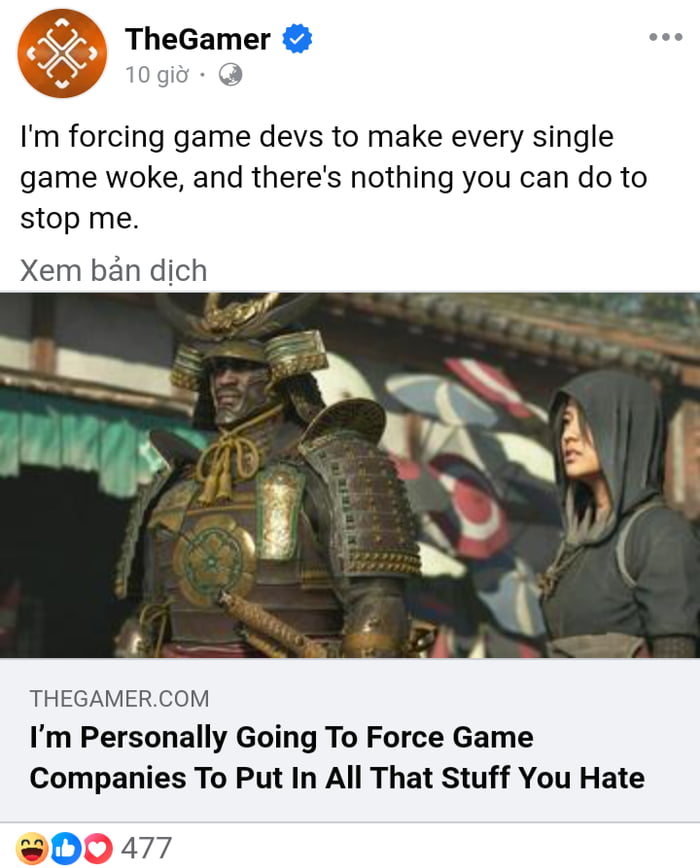The height and width of the screenshot is (868, 700).
Task: Click the blue verified badge
Action: 297,39
